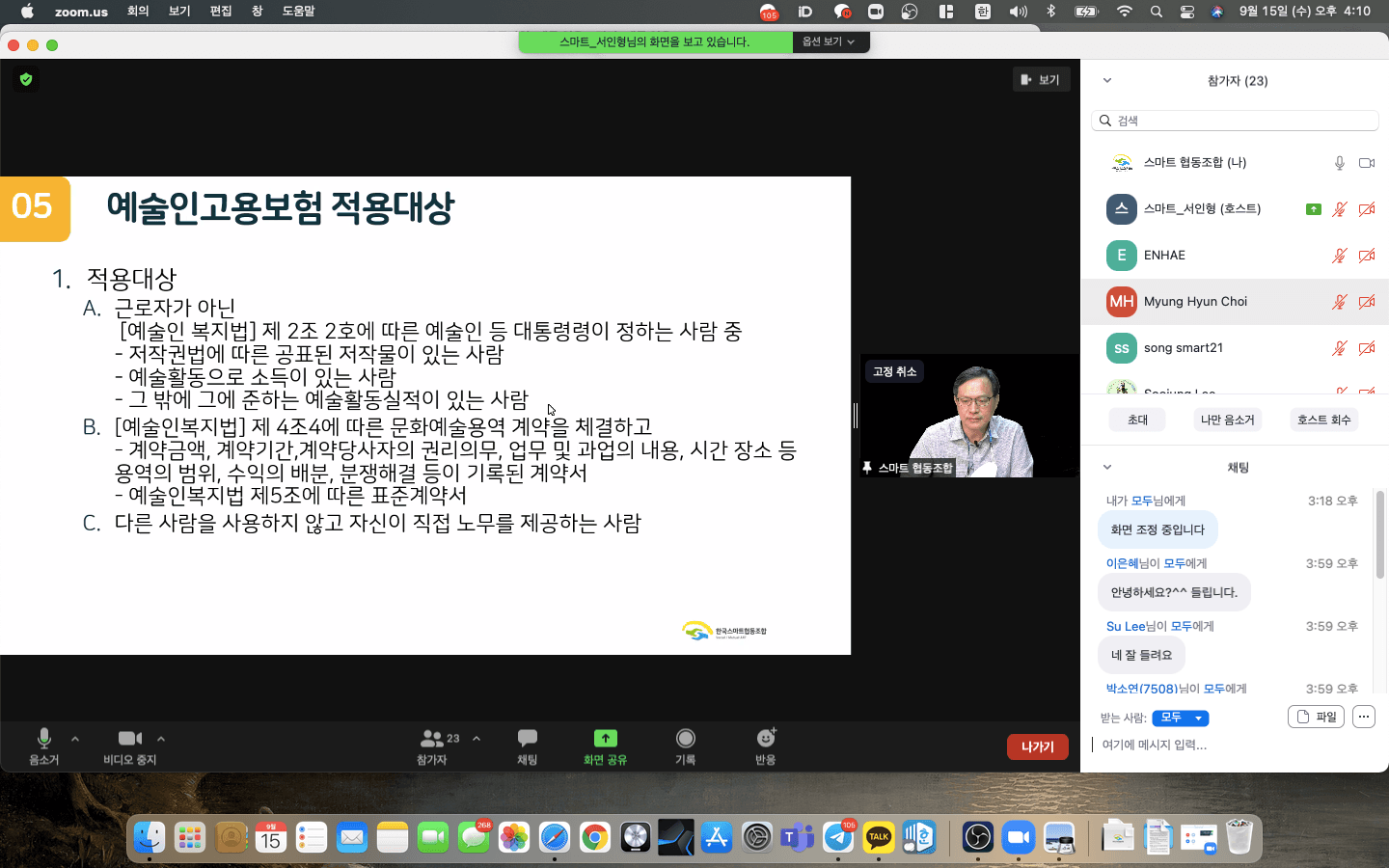Open the 도움말 menu
Image resolution: width=1389 pixels, height=868 pixels.
point(298,12)
